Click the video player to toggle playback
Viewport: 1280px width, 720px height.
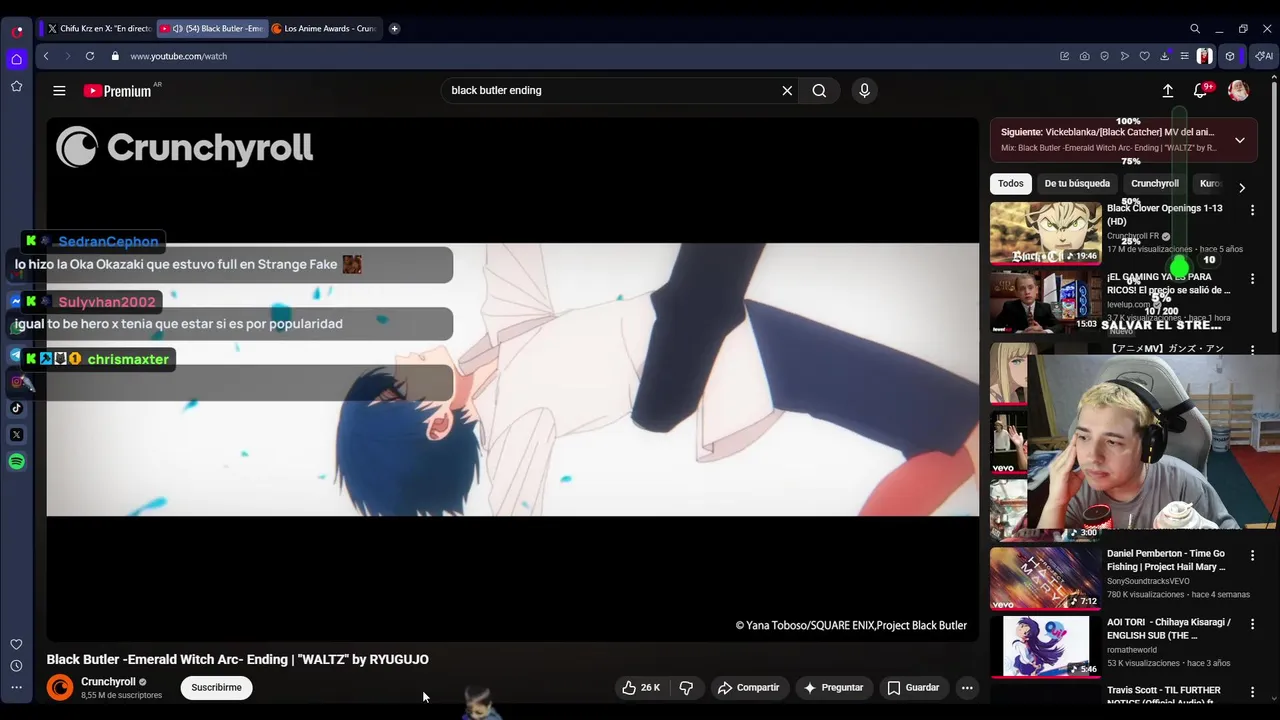[x=513, y=379]
